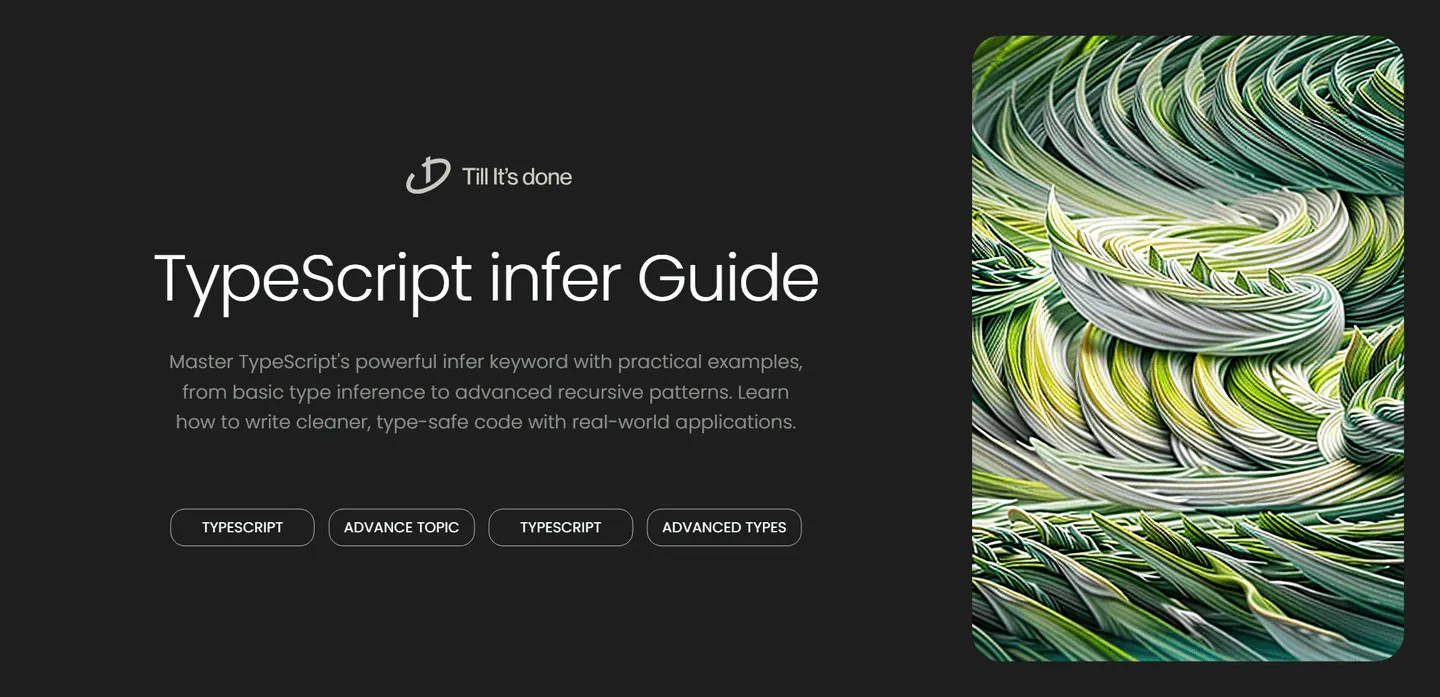
Task: Click the paragraph starting "Master TypeScript's powerful infer"
Action: tap(486, 391)
